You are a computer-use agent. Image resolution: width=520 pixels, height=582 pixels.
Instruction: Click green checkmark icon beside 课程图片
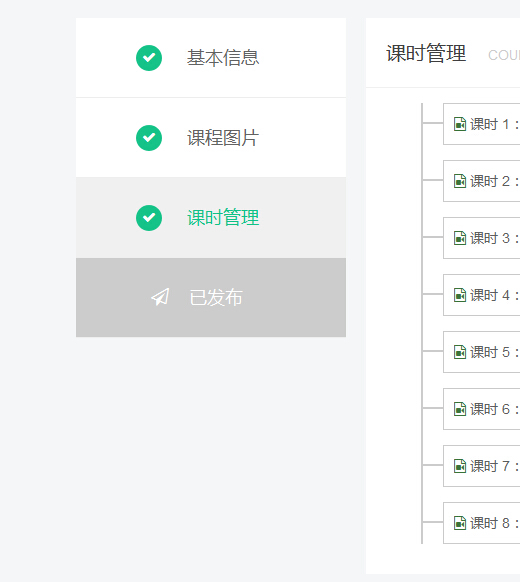[x=149, y=138]
